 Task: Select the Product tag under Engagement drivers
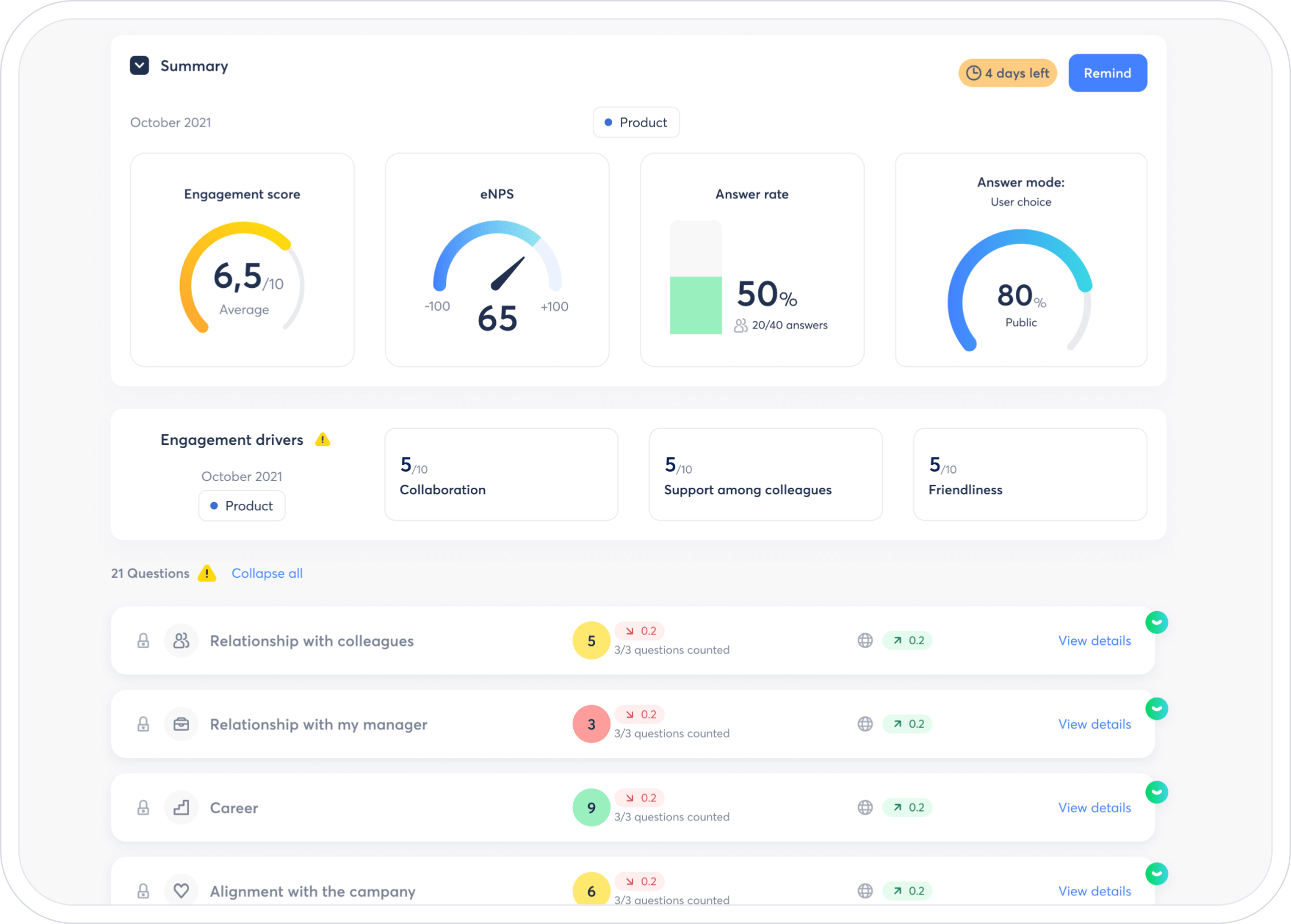242,506
